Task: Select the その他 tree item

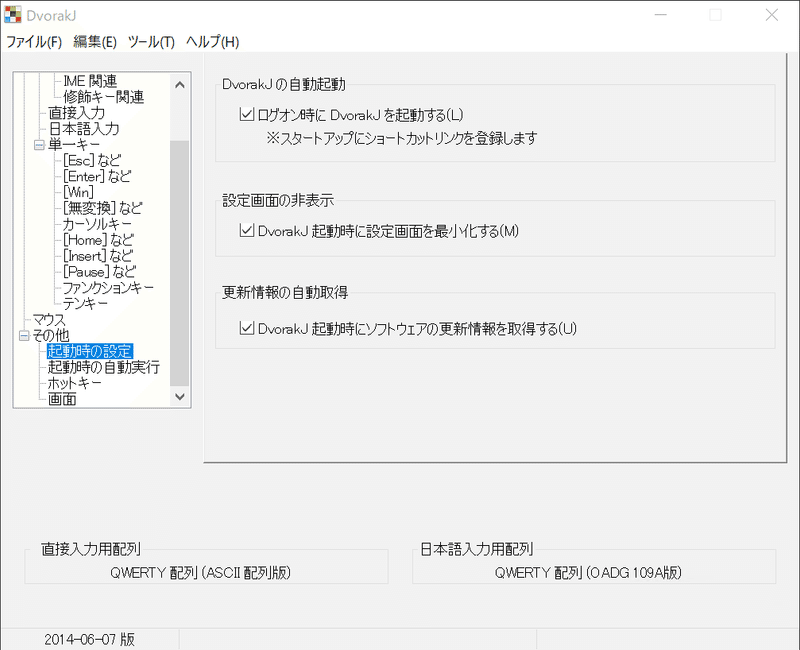Action: click(x=51, y=336)
